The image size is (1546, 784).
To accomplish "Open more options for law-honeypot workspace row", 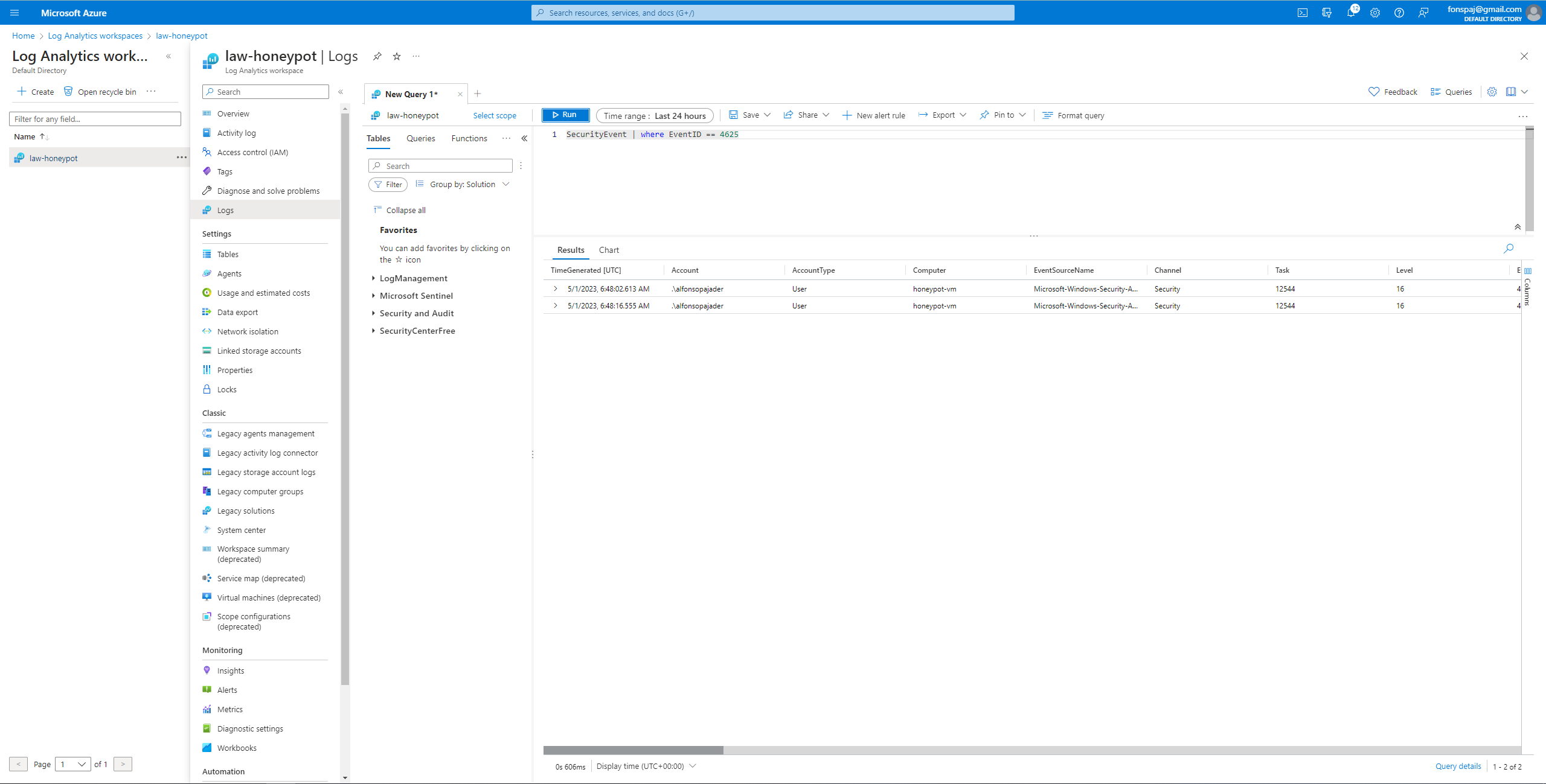I will coord(181,158).
